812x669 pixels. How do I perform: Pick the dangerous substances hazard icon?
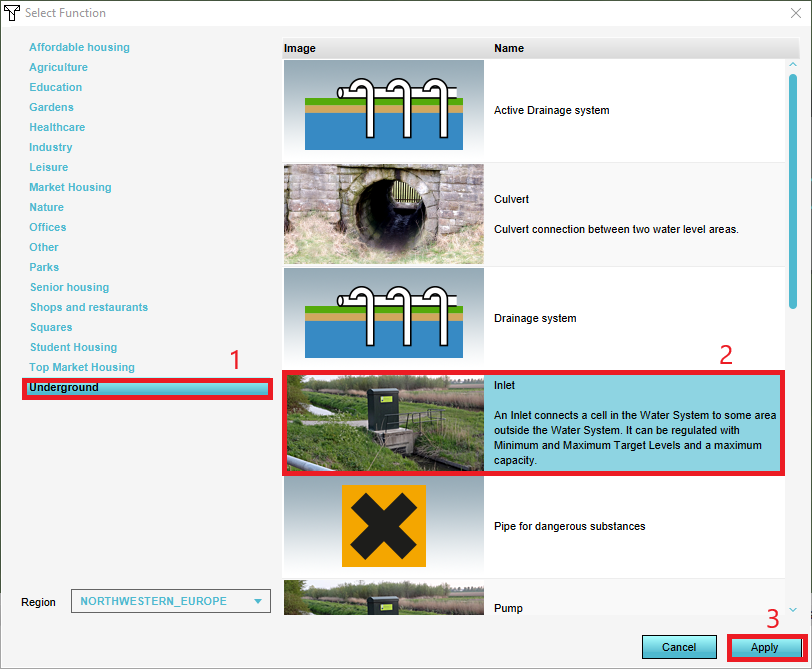tap(384, 526)
